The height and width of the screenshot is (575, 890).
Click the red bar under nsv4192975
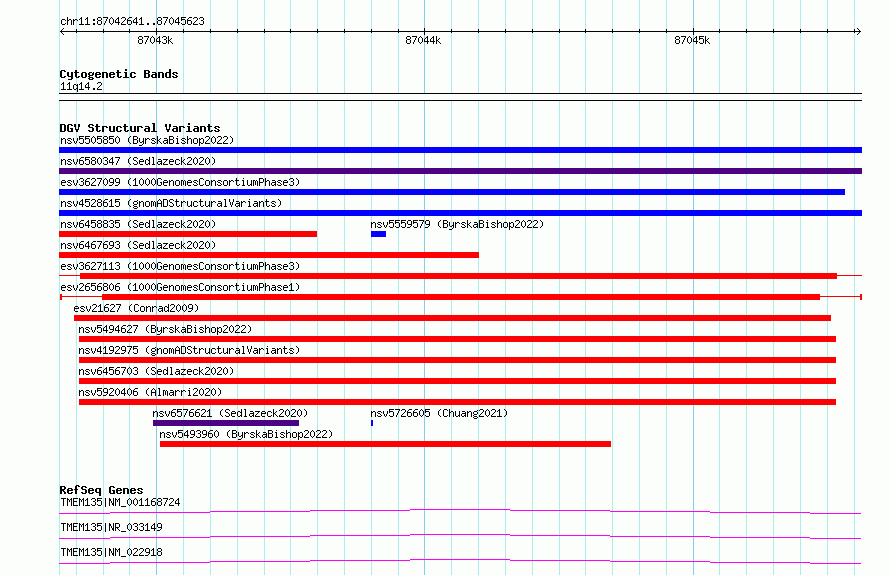[x=457, y=360]
